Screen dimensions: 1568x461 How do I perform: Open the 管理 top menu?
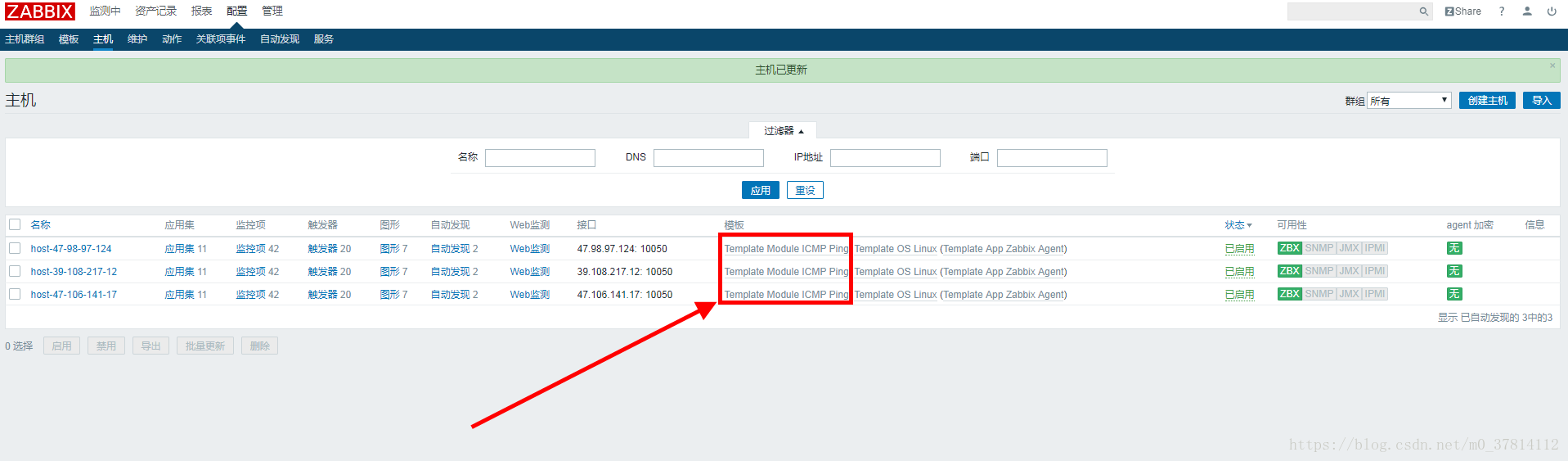(272, 11)
